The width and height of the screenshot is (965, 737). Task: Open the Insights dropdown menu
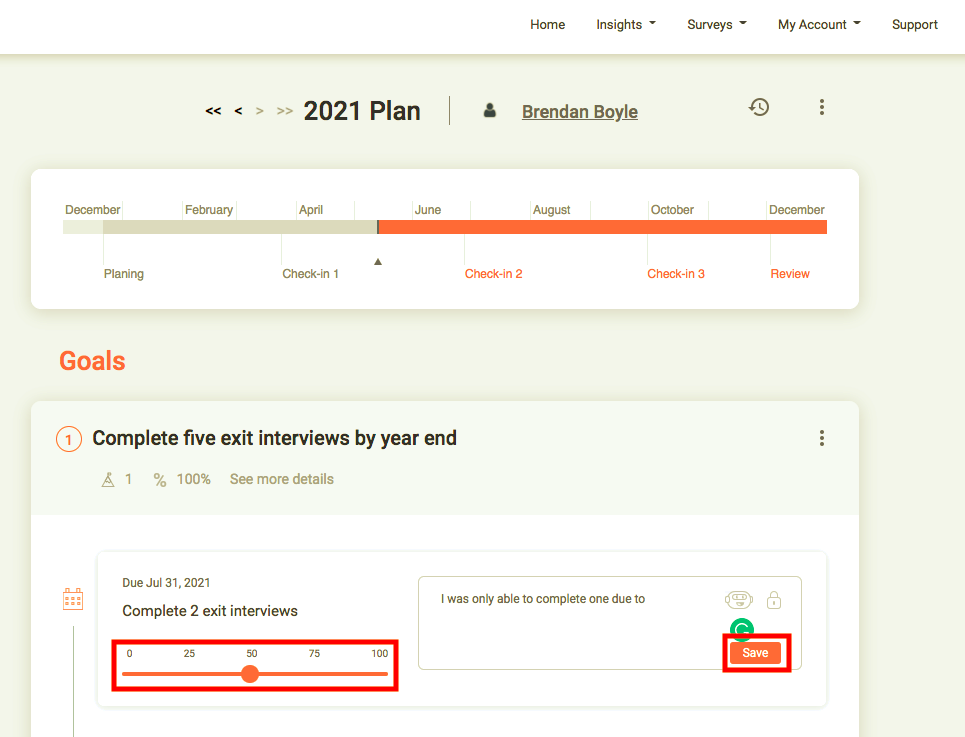(625, 24)
